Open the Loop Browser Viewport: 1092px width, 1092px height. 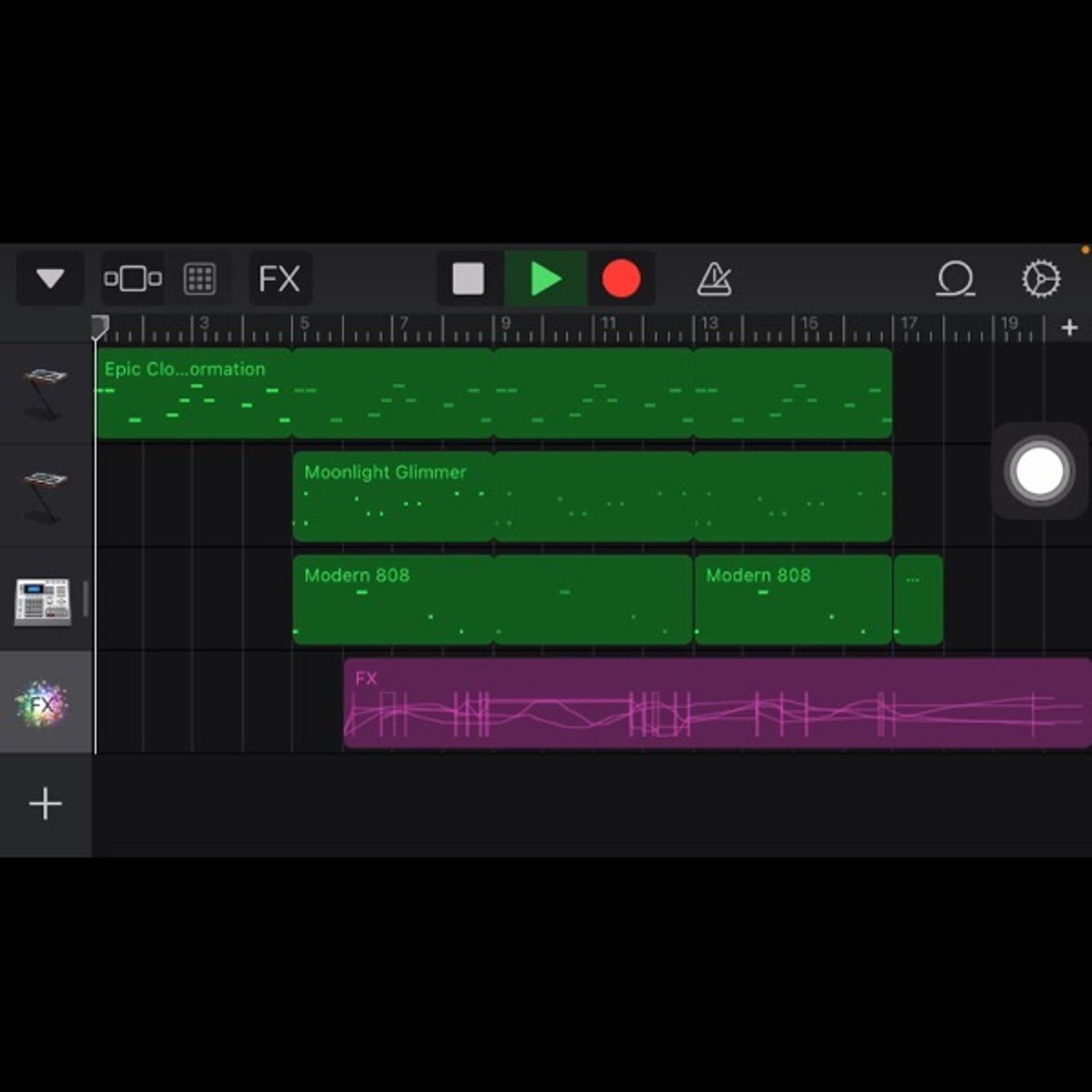(955, 278)
